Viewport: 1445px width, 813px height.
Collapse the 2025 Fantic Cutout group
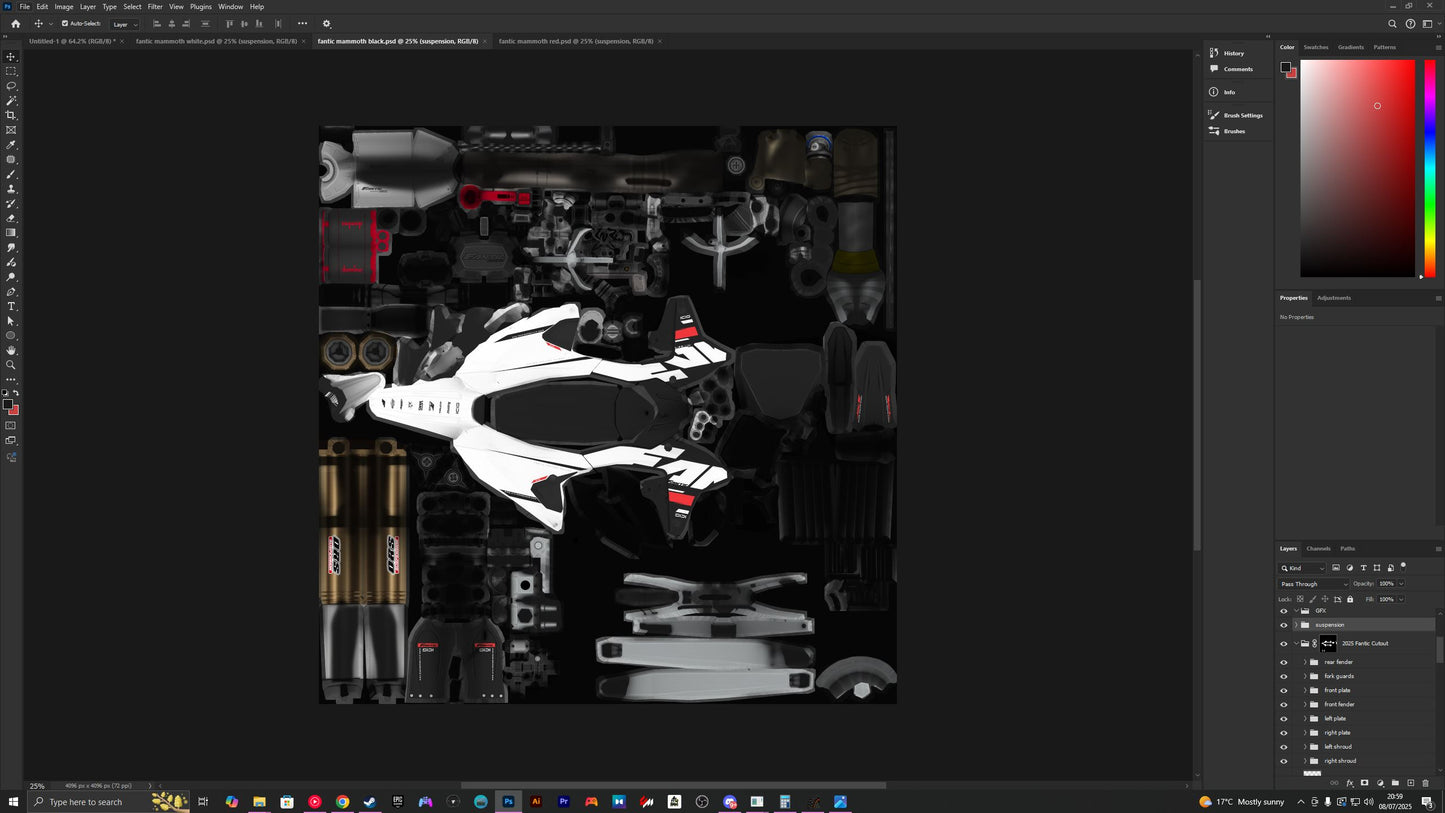click(1296, 643)
